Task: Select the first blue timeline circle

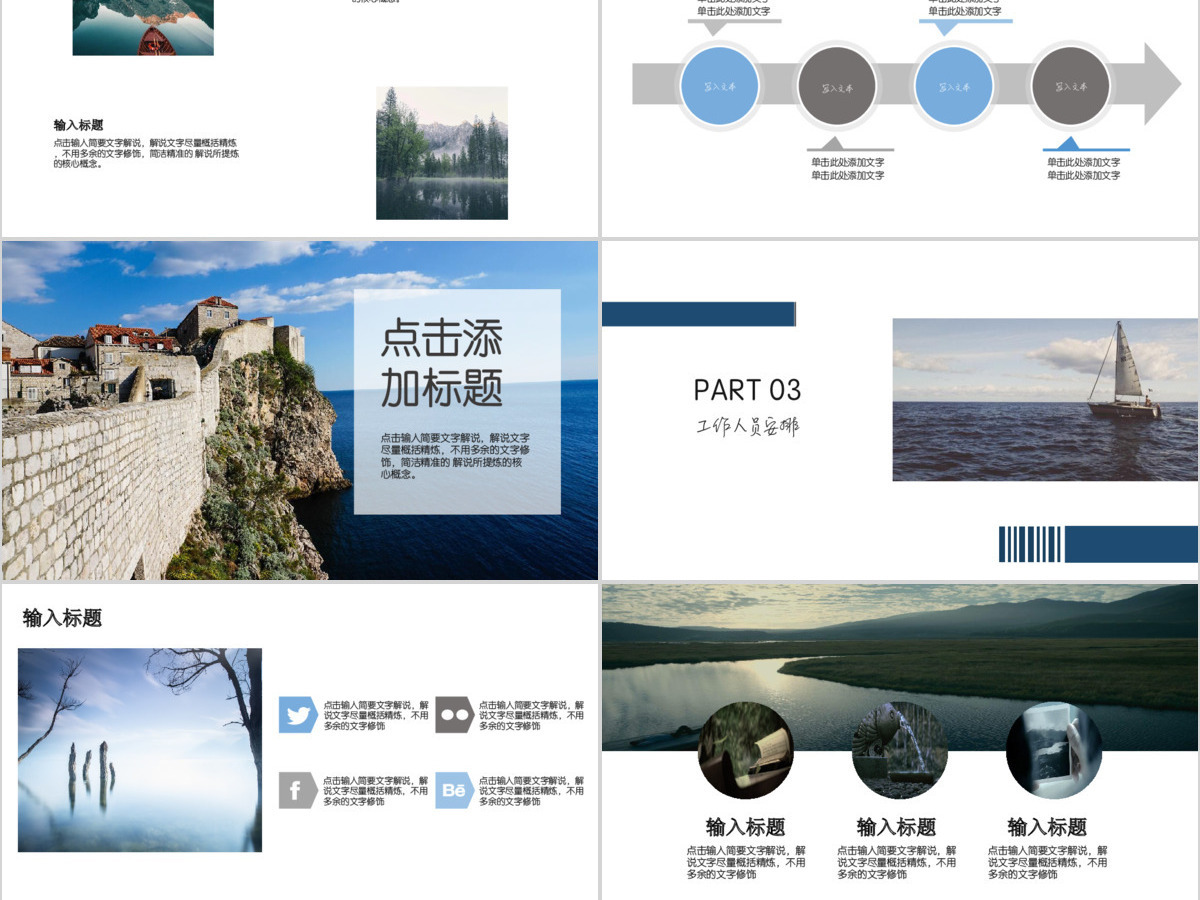Action: pos(720,86)
